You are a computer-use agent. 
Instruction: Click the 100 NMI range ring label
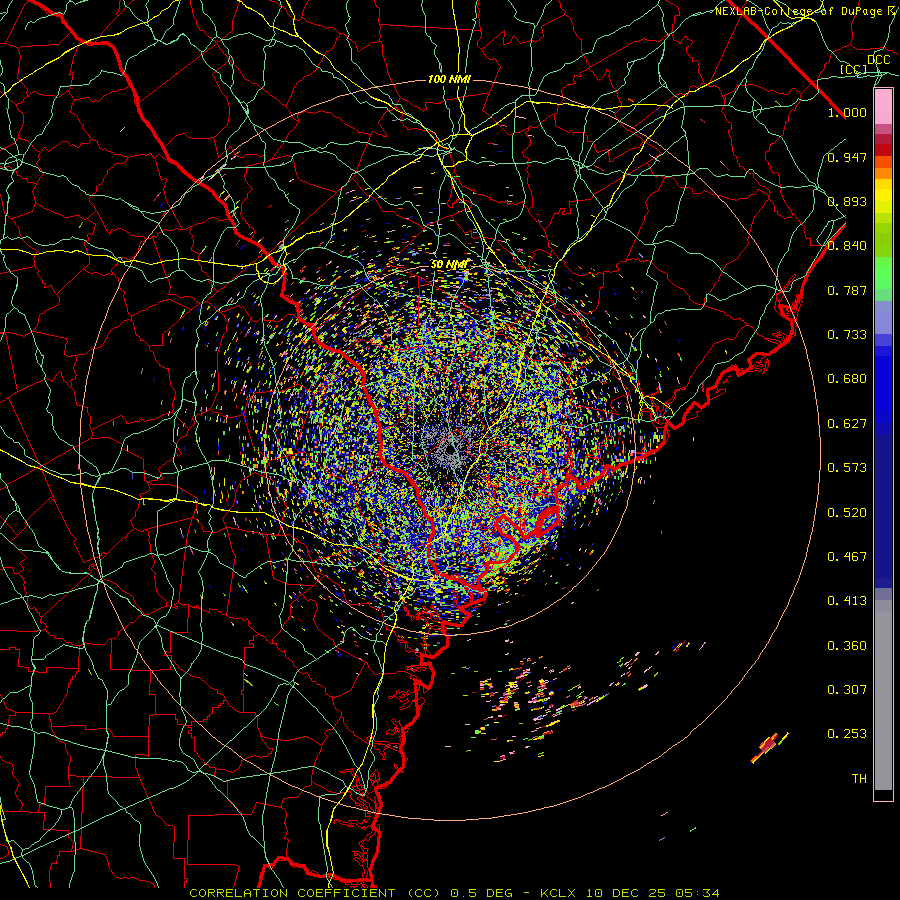449,79
